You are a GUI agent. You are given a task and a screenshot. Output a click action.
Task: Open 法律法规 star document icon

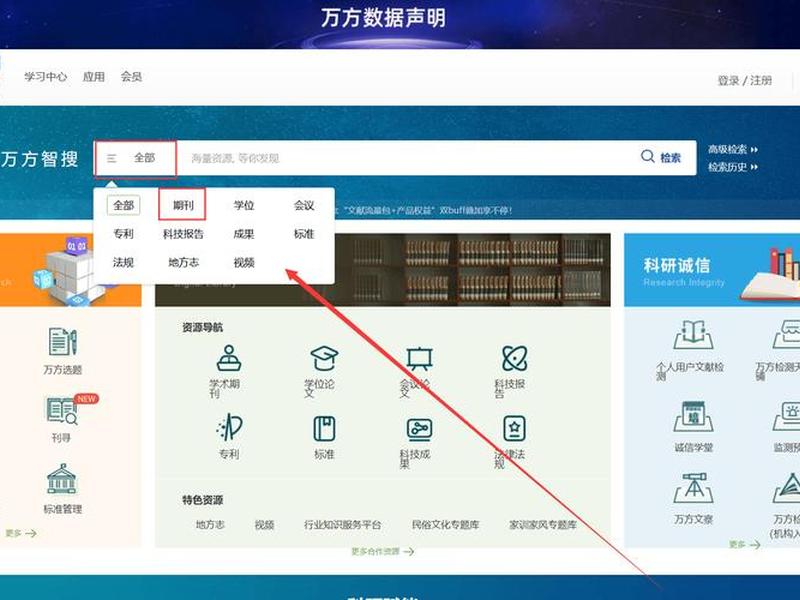pyautogui.click(x=514, y=429)
